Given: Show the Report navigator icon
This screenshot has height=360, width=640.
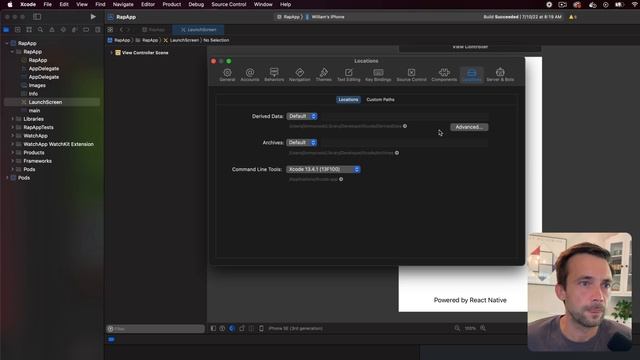Looking at the screenshot, I should point(97,30).
